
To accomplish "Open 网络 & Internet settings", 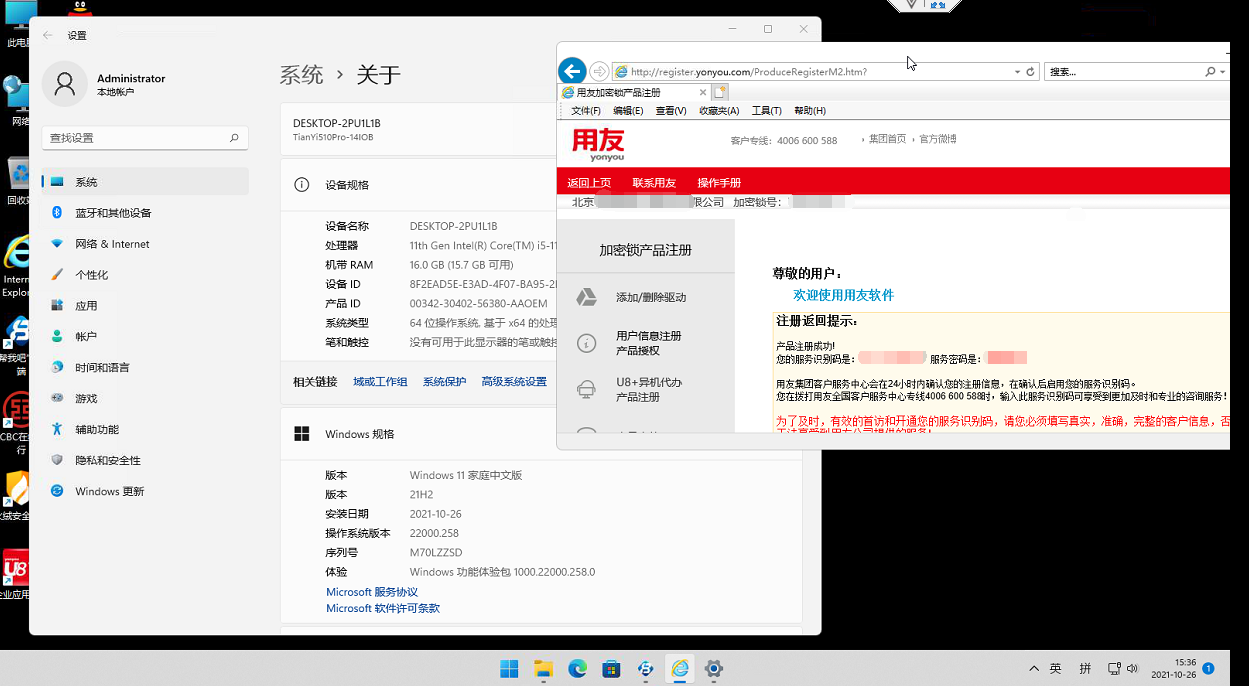I will click(145, 244).
